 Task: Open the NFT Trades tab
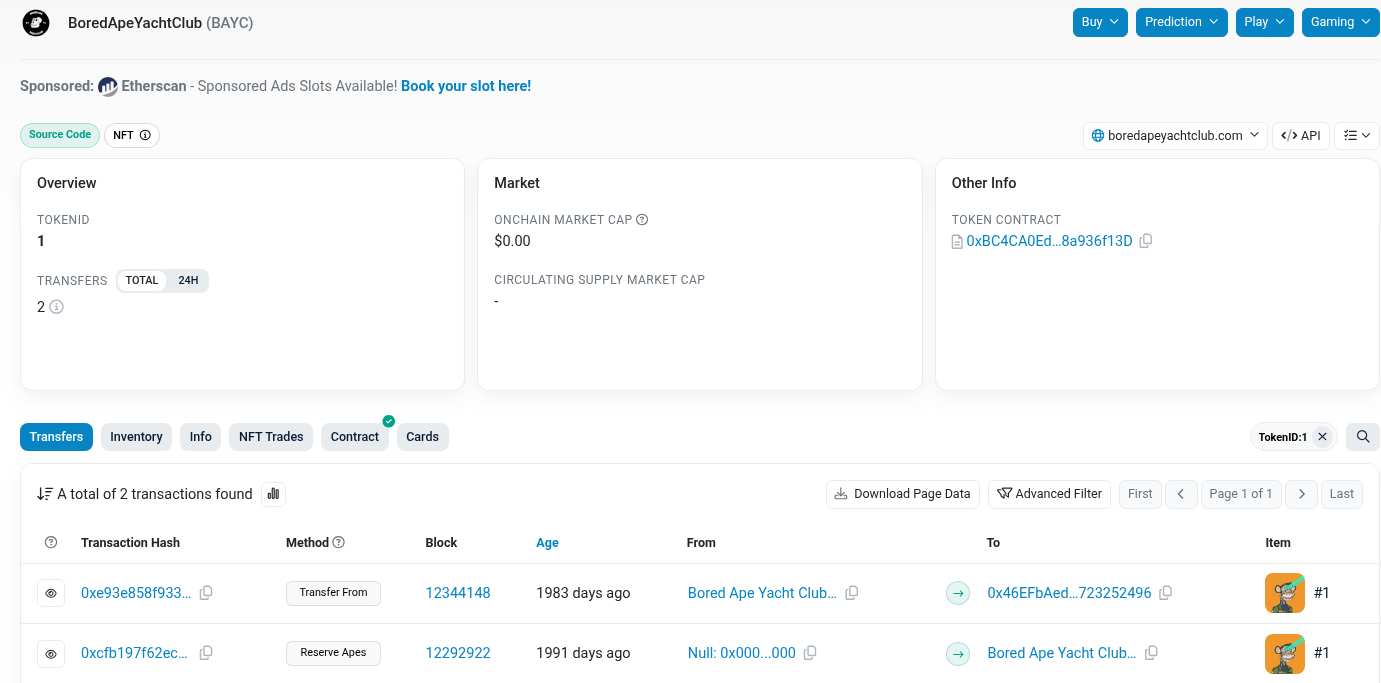[271, 437]
